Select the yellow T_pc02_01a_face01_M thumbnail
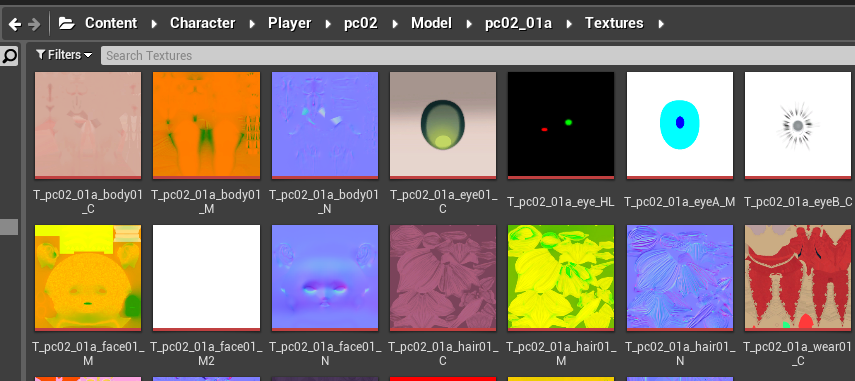The image size is (855, 381). point(88,278)
